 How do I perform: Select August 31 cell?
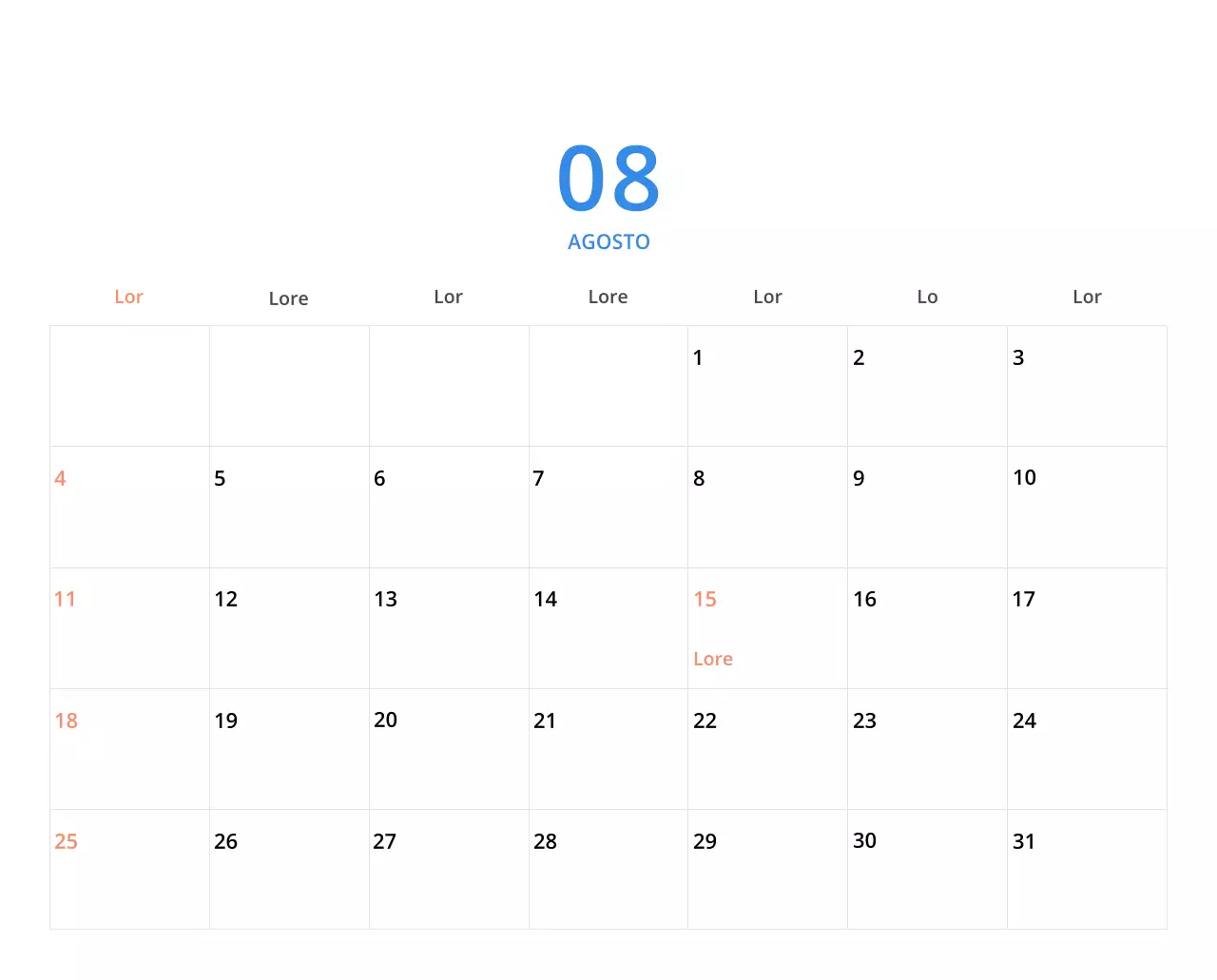tap(1087, 869)
